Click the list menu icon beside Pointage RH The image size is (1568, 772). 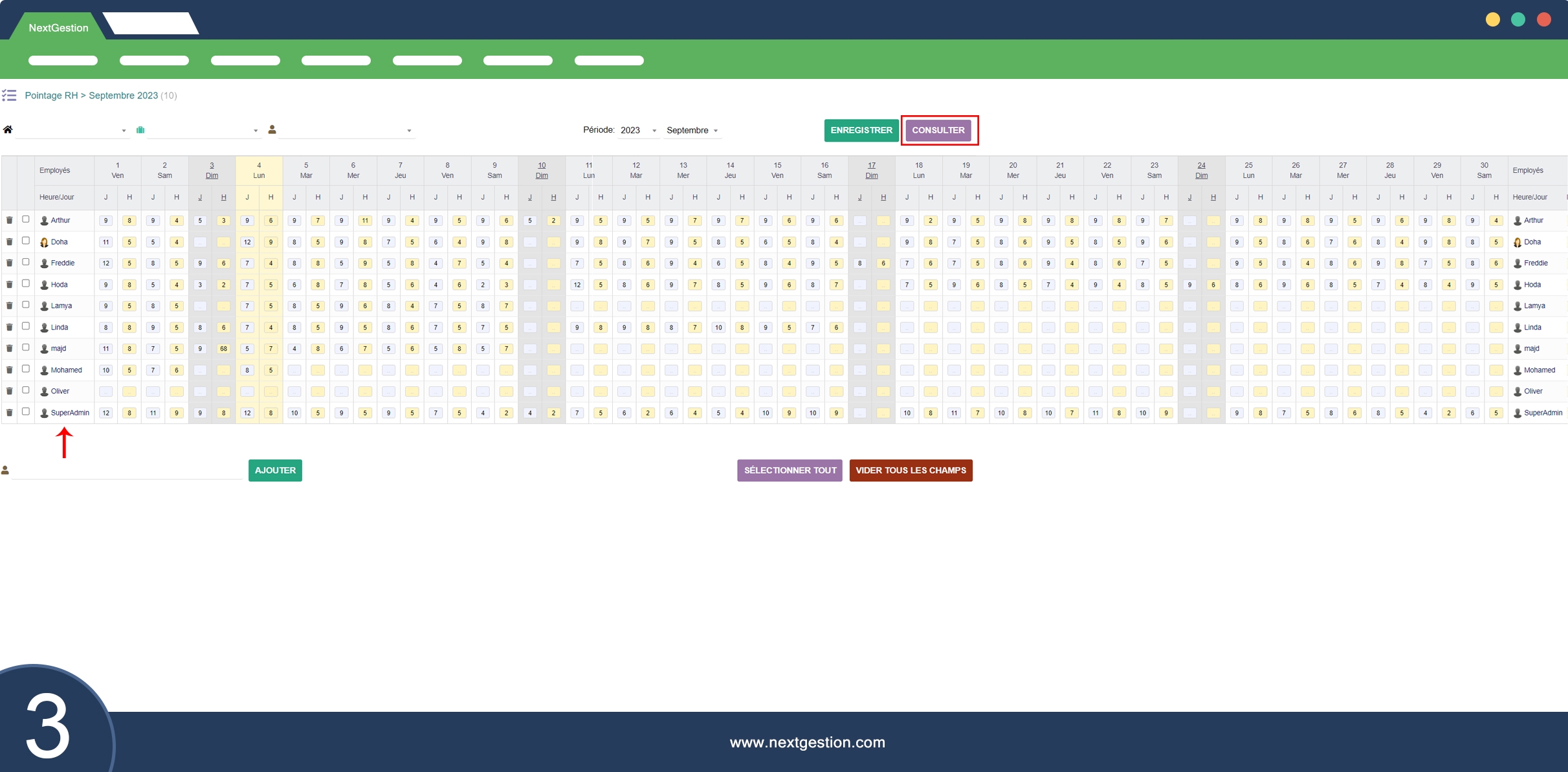9,96
